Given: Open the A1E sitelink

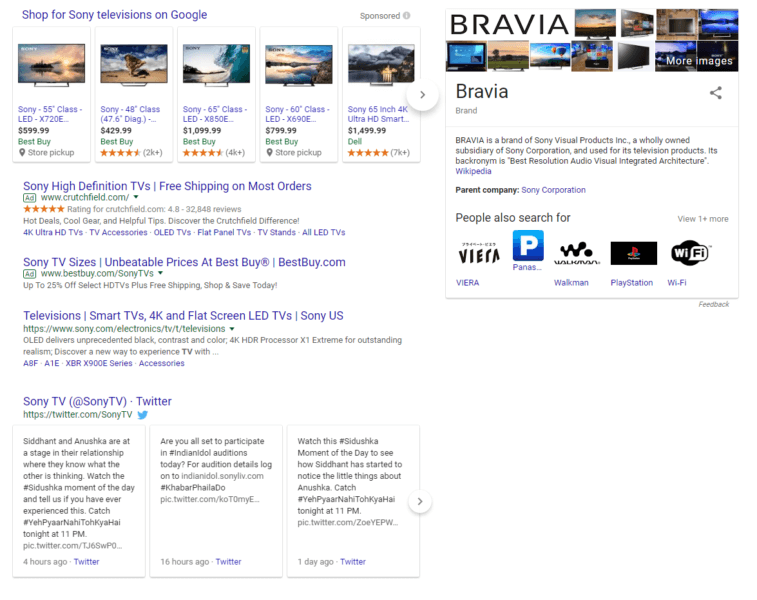Looking at the screenshot, I should (x=52, y=363).
